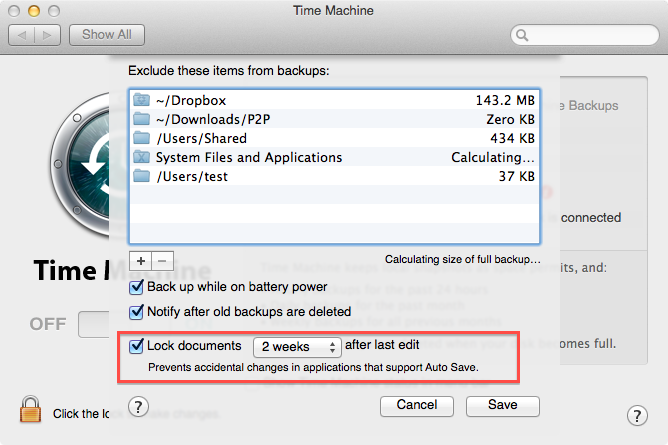
Task: Select the /Users/test entry
Action: [334, 176]
